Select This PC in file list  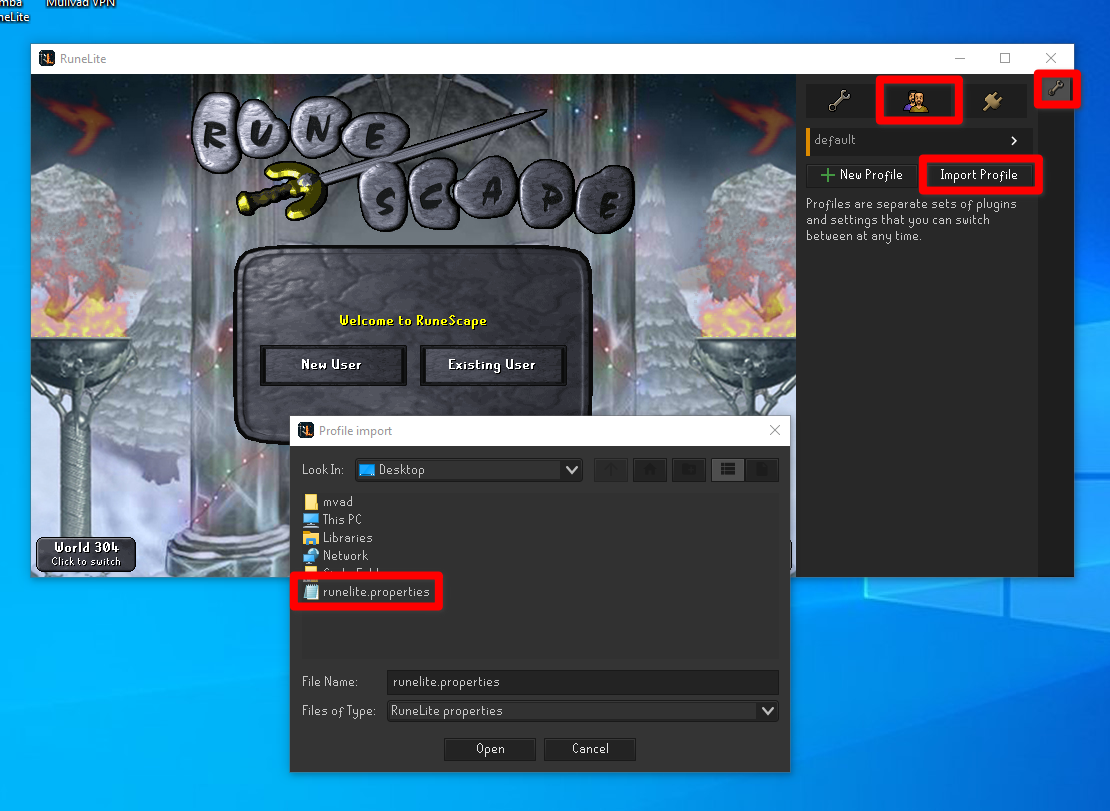(333, 519)
